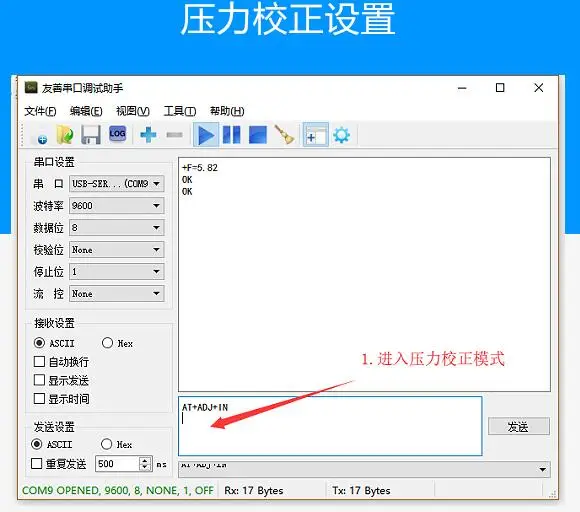Click the 500 ms interval spinner arrows
This screenshot has height=512, width=580.
pyautogui.click(x=145, y=464)
